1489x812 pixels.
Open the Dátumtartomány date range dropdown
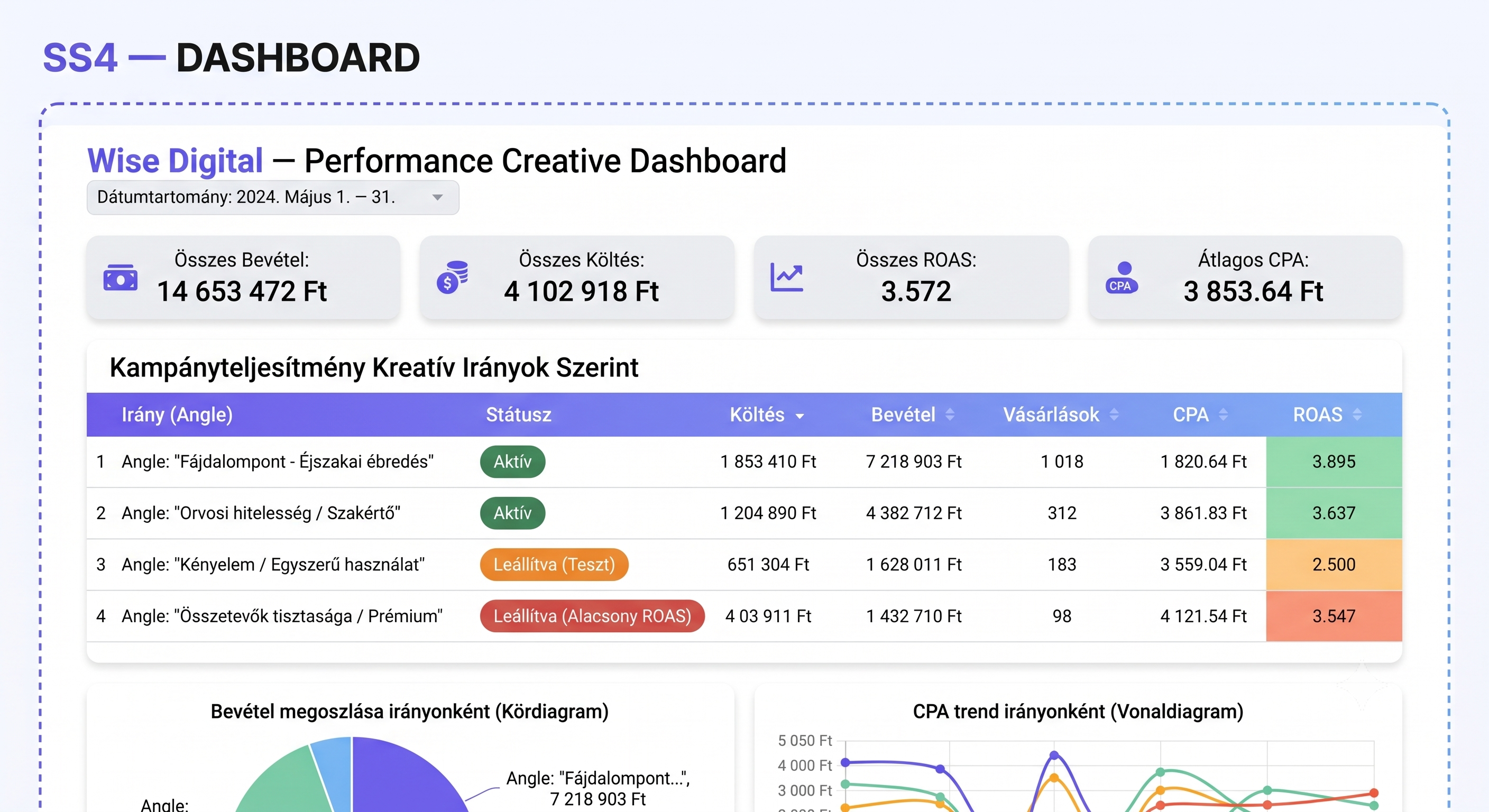tap(273, 198)
